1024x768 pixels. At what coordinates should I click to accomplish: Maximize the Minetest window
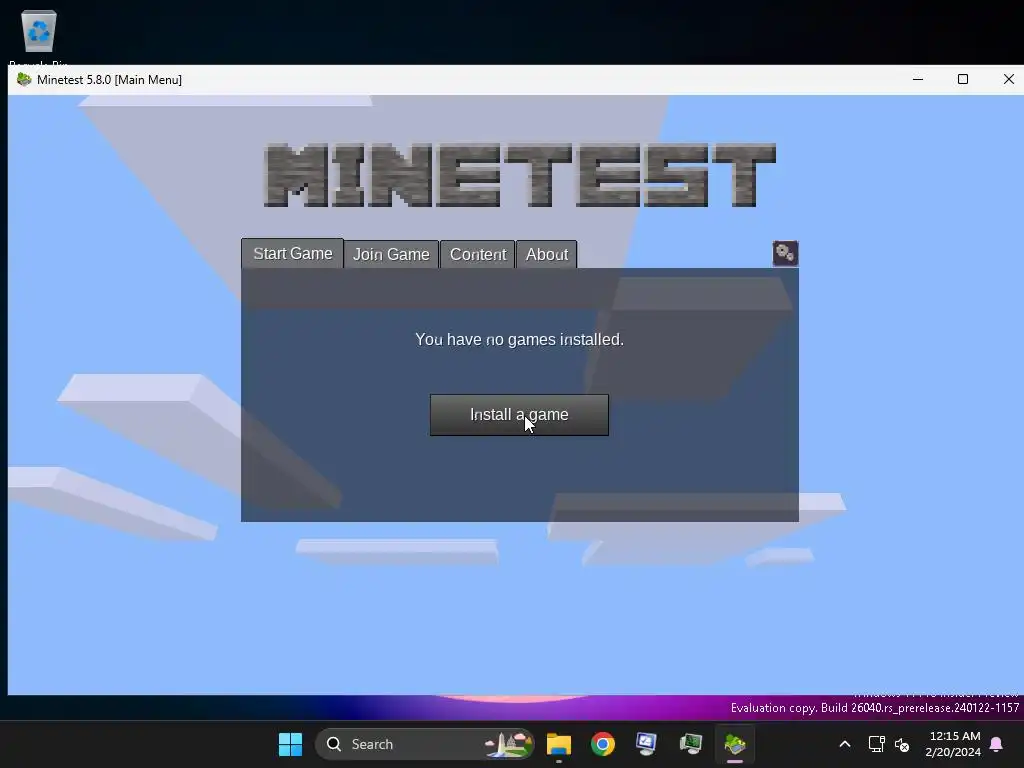pyautogui.click(x=963, y=80)
